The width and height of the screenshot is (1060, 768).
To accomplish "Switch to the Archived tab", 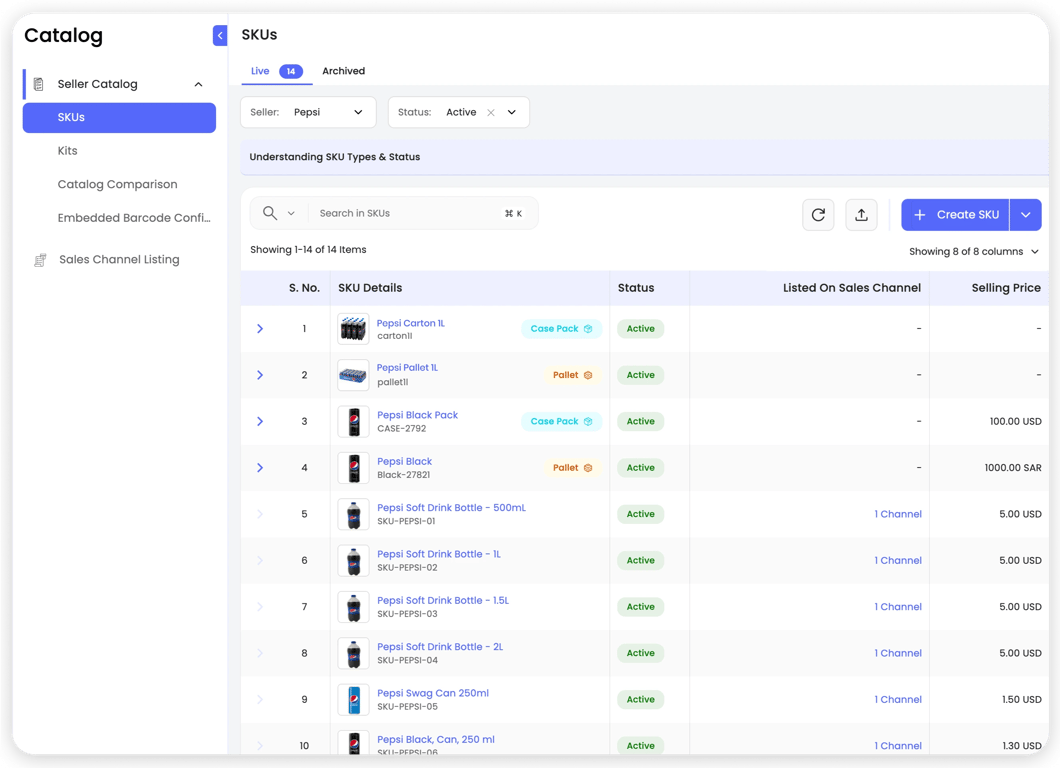I will tap(343, 71).
